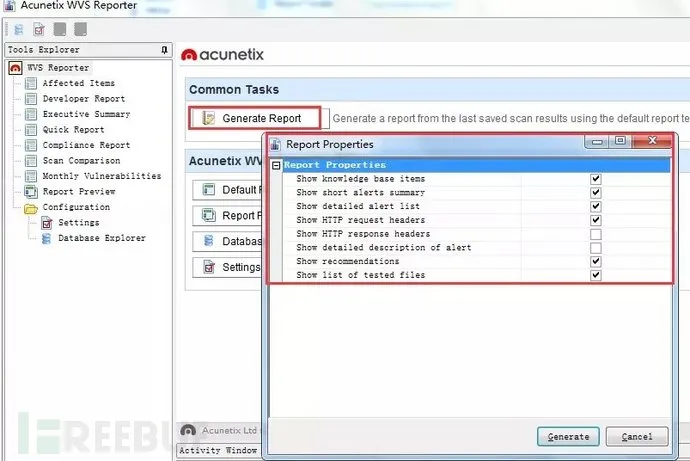Viewport: 690px width, 461px height.
Task: Click the Monthly Vulnerabilities page icon
Action: pos(31,176)
